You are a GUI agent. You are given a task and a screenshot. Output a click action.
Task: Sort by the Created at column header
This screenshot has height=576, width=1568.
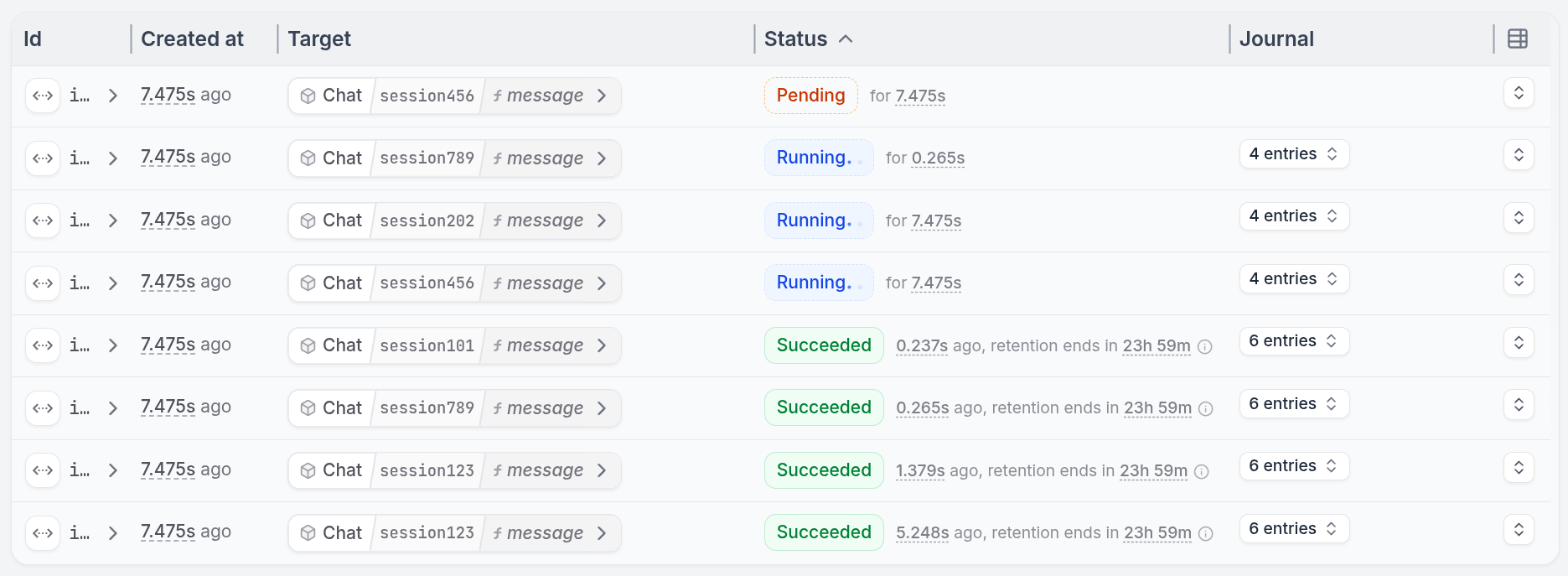(x=192, y=39)
